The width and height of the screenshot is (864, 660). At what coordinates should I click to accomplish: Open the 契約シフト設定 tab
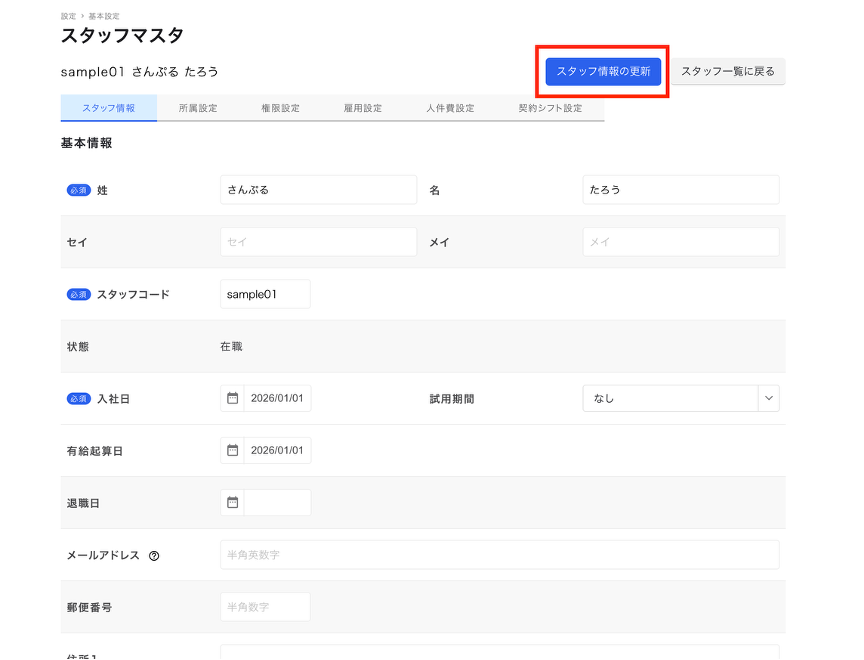(x=550, y=108)
